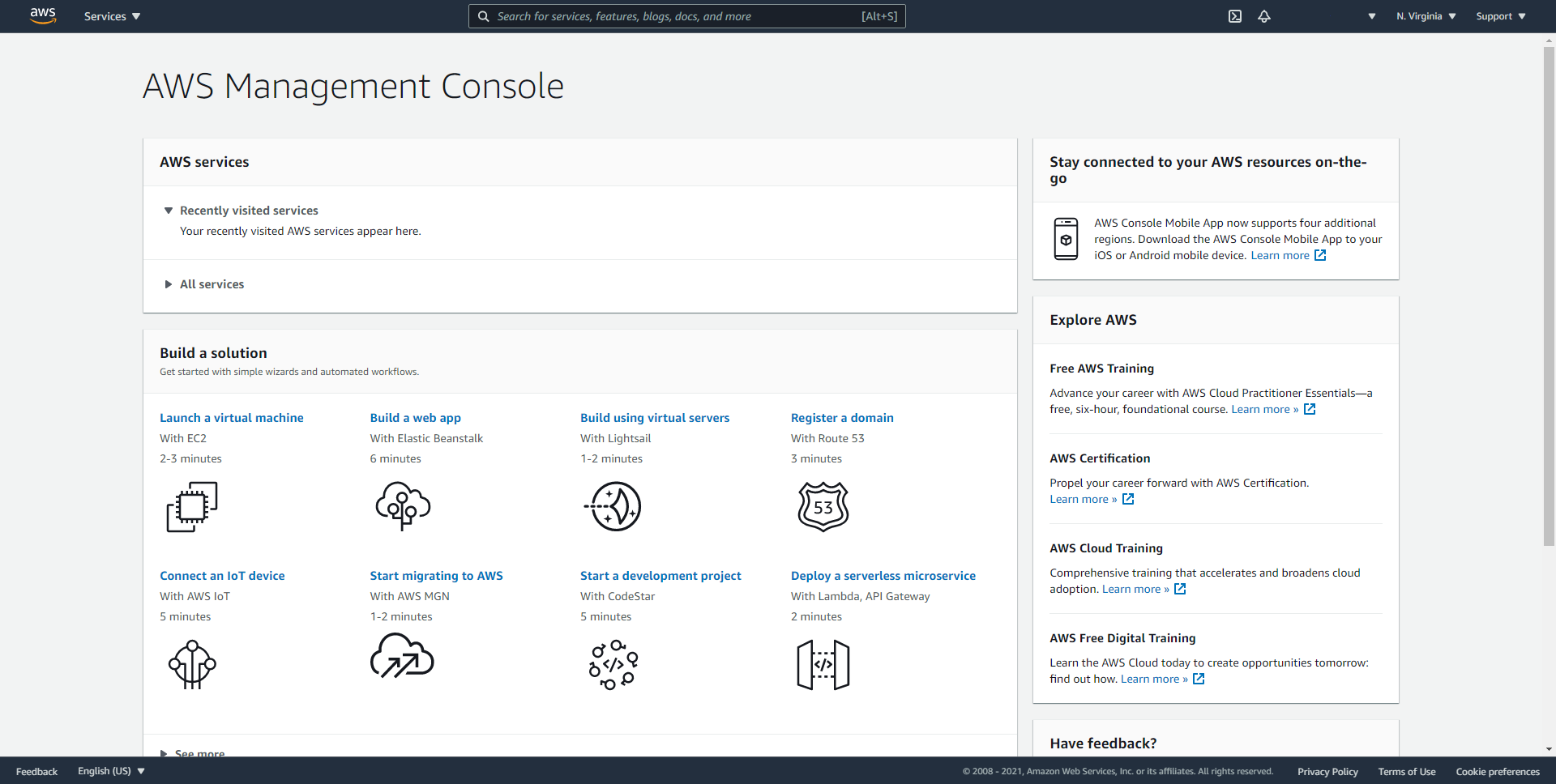Screen dimensions: 1556x784
Task: Open the notifications bell
Action: click(1263, 16)
